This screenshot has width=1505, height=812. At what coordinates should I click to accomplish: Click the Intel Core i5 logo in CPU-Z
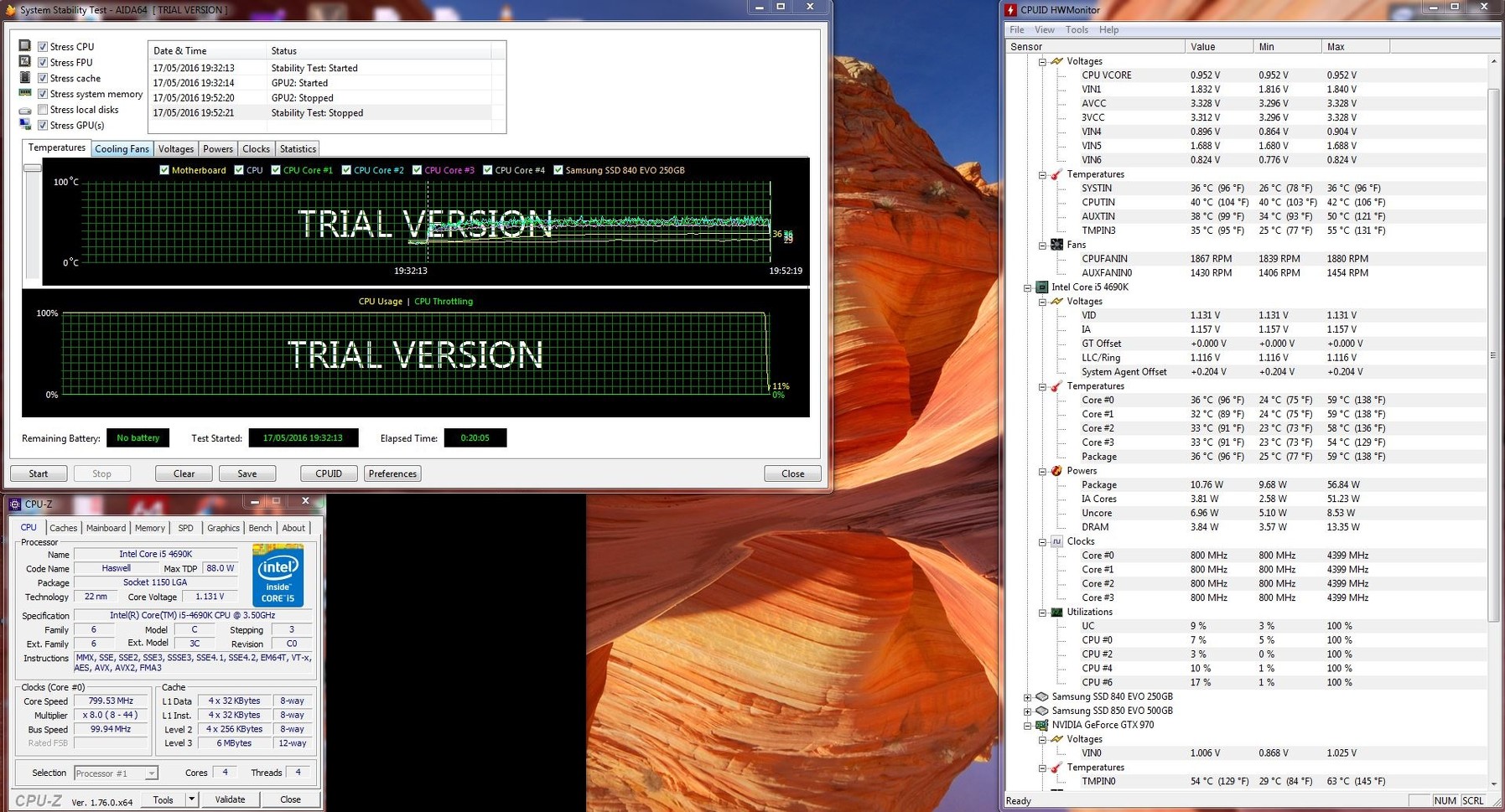278,575
